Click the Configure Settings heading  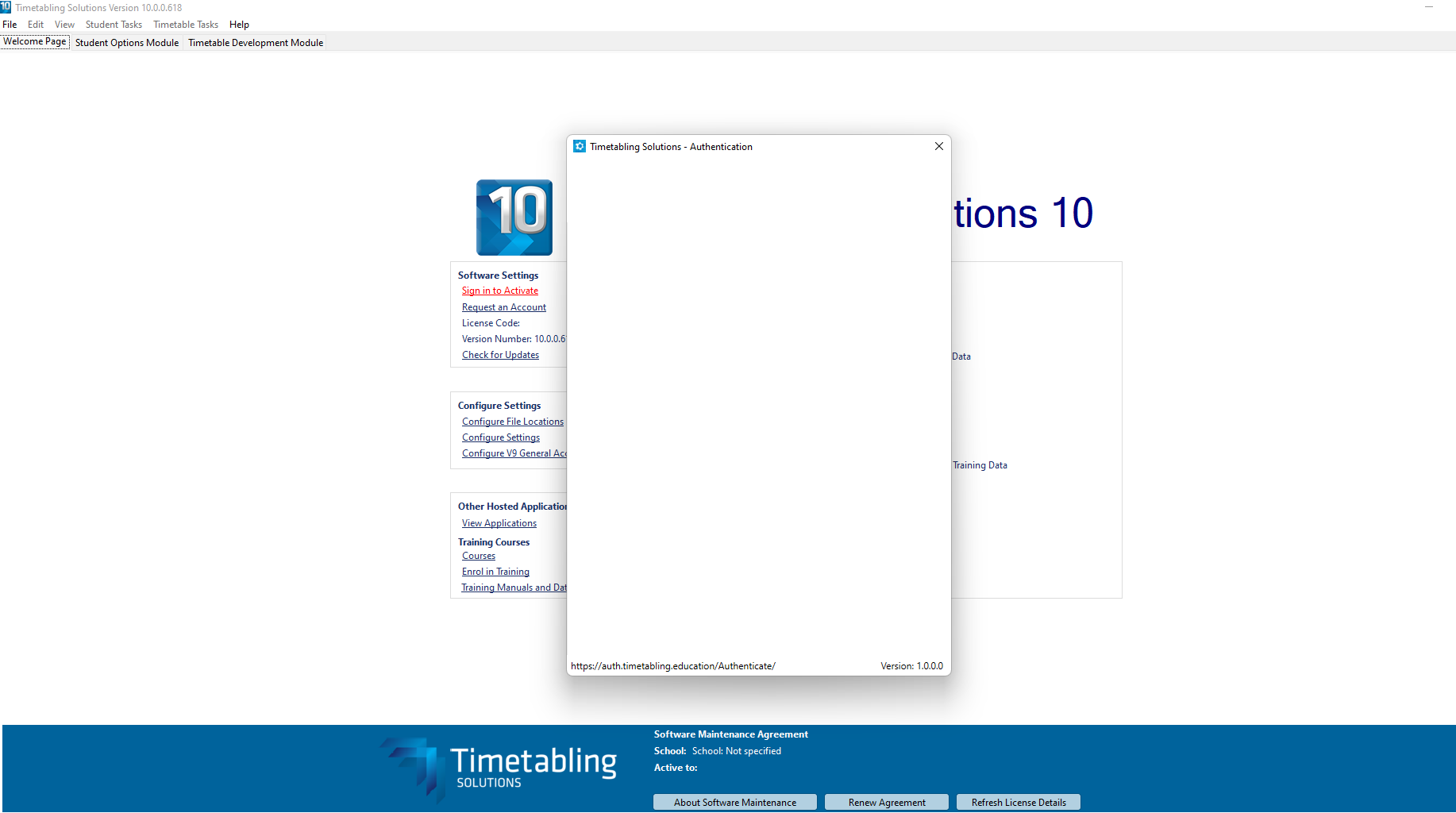click(499, 406)
